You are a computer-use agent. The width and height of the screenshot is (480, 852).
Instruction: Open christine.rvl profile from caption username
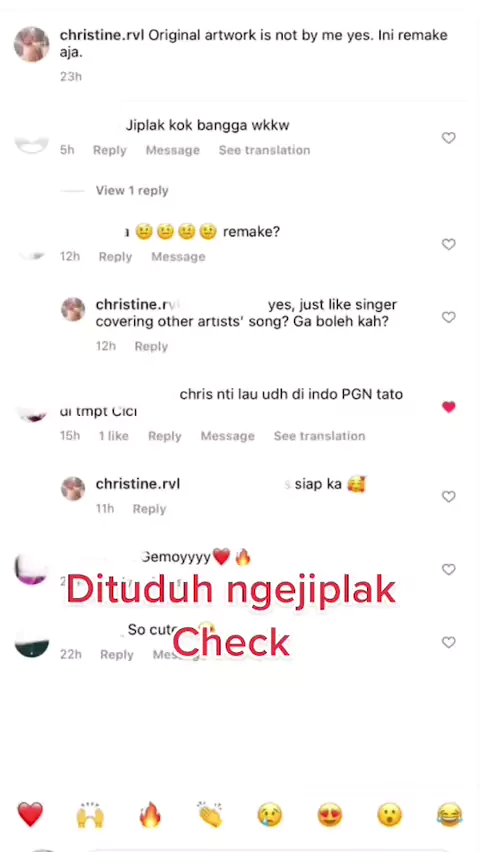[x=102, y=35]
